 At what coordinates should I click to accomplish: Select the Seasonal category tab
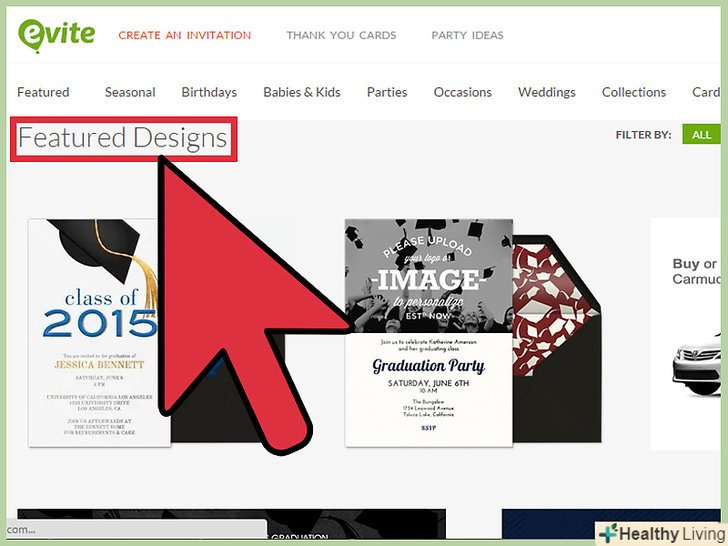(x=130, y=92)
